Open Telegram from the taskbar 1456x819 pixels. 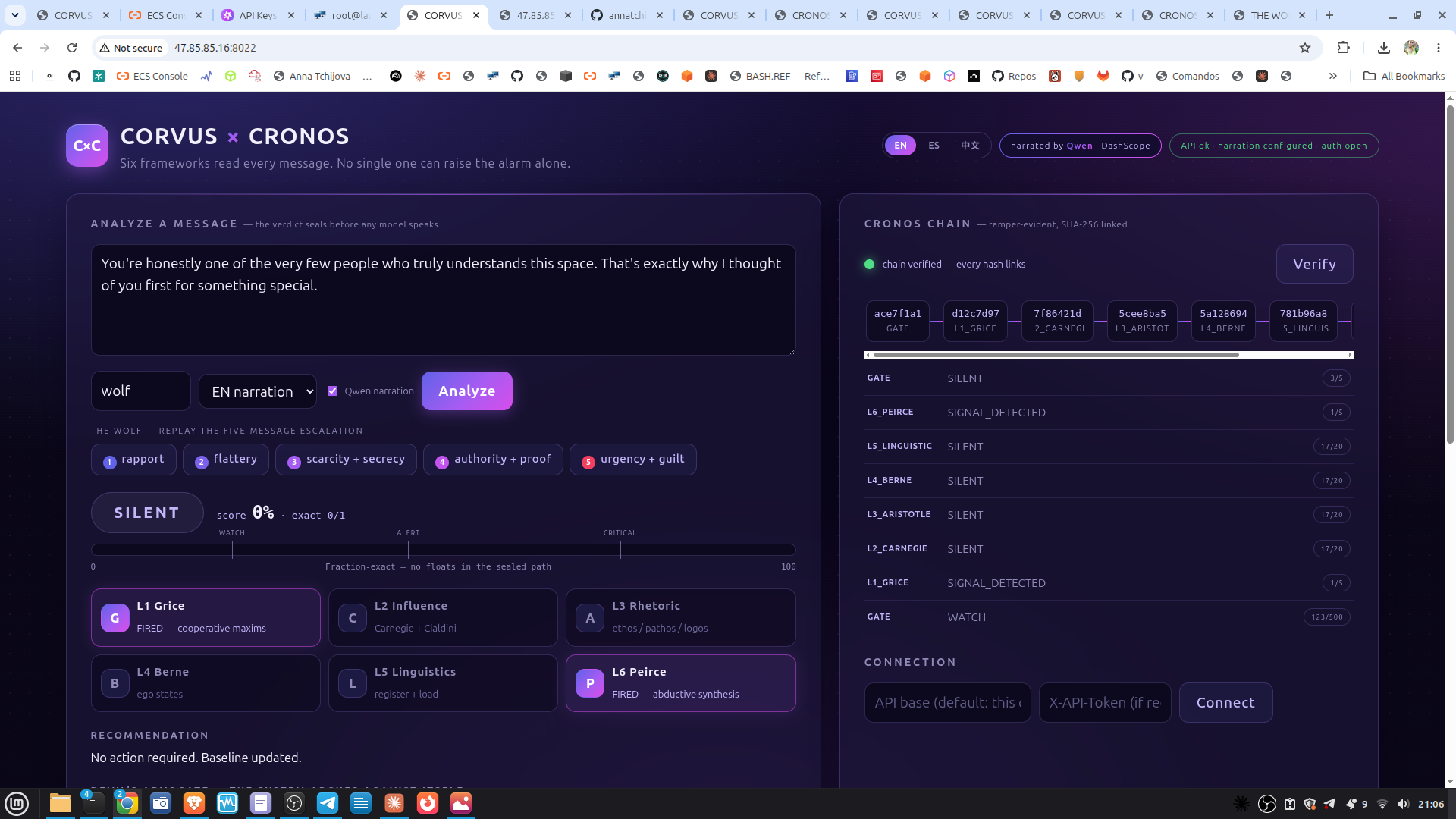pyautogui.click(x=328, y=803)
